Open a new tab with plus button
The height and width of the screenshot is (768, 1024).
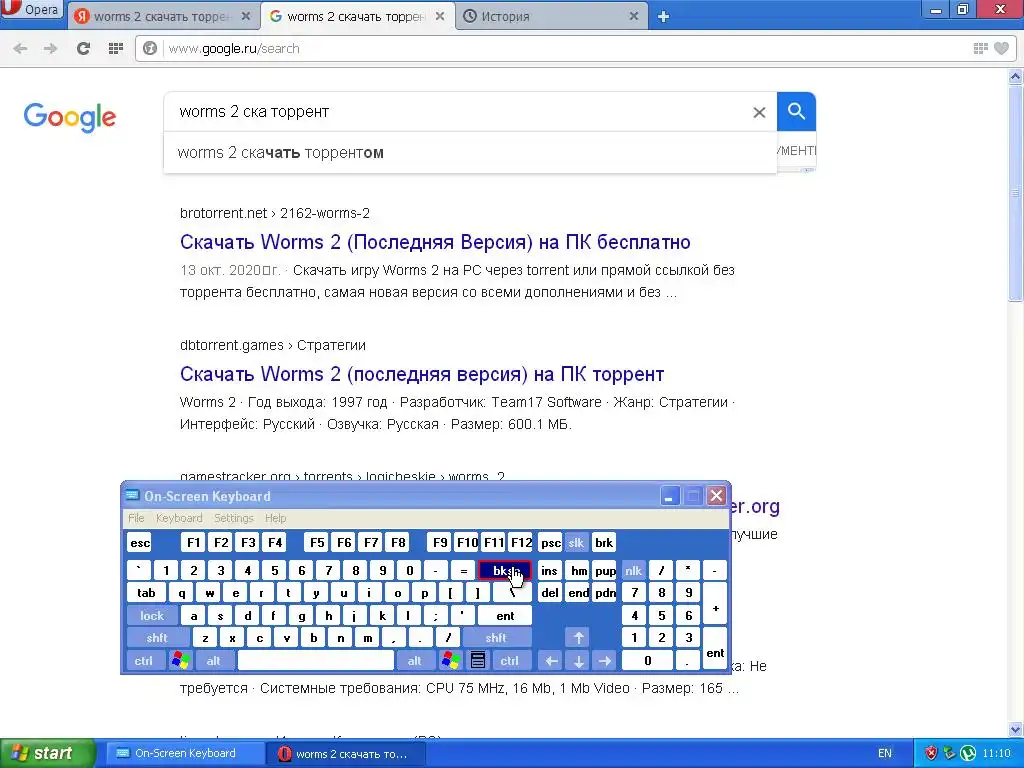coord(664,16)
